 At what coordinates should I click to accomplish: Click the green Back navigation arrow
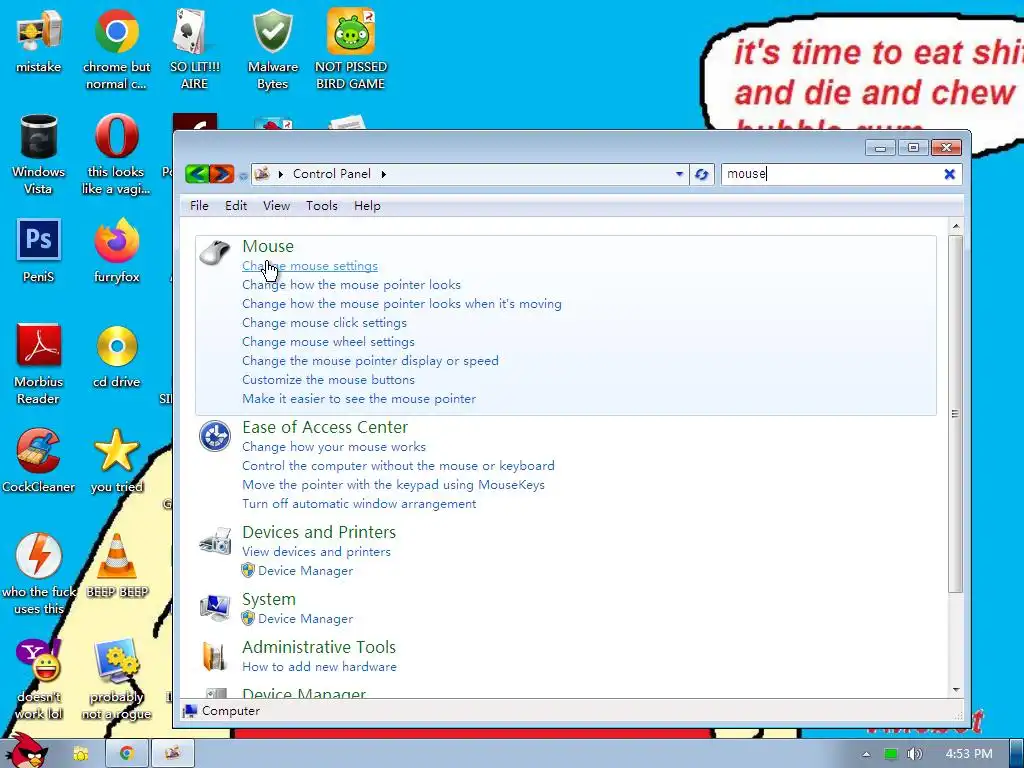coord(197,174)
